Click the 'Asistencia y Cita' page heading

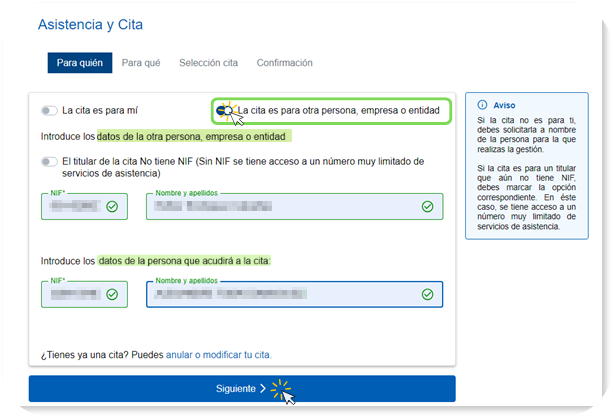[88, 24]
